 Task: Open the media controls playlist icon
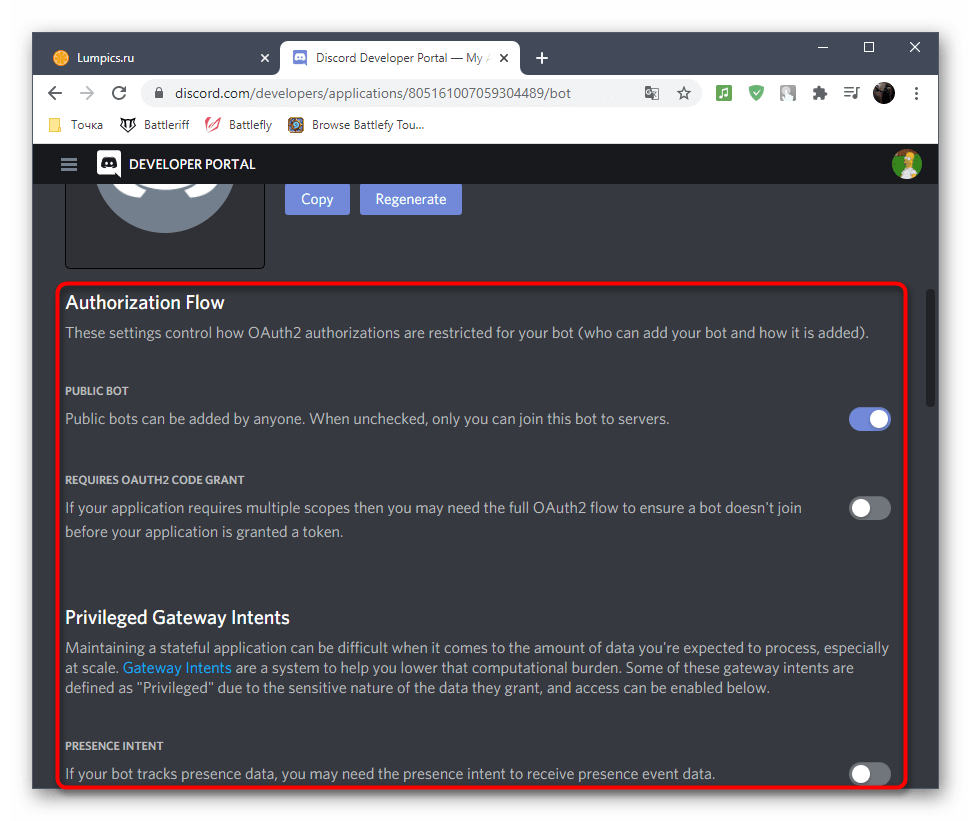click(851, 93)
